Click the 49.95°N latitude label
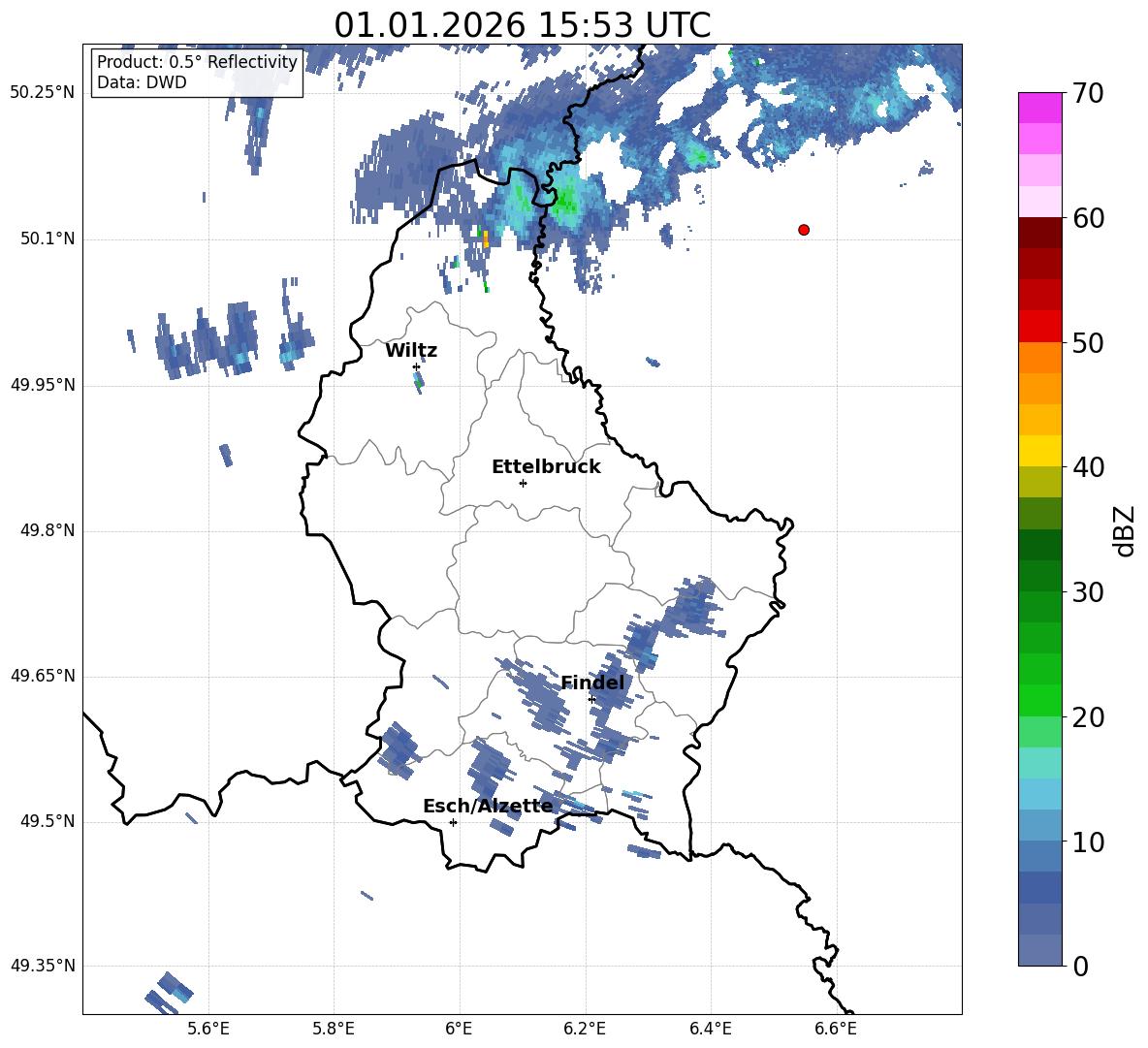 (43, 384)
